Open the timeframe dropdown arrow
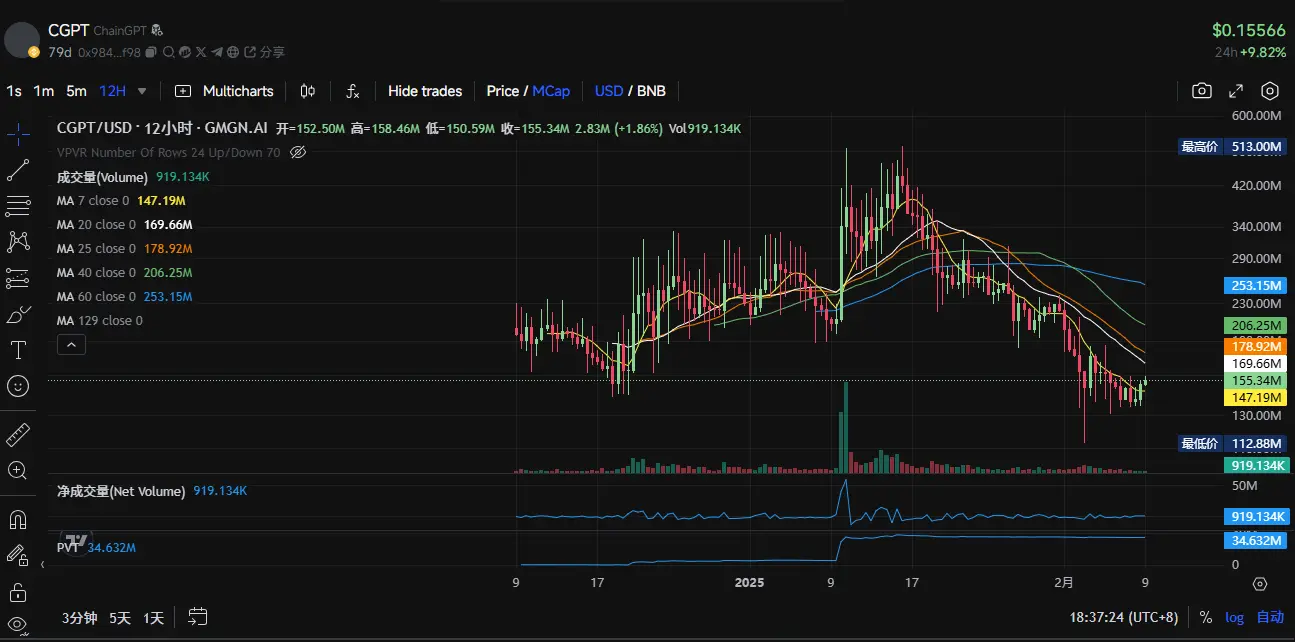The image size is (1295, 642). (142, 91)
